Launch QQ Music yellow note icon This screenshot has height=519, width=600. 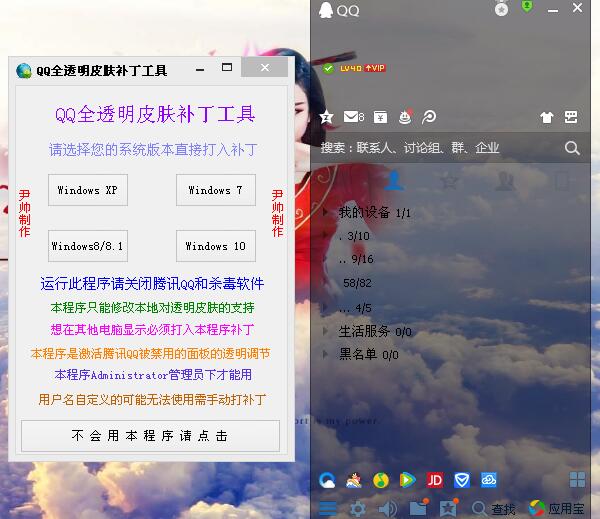coord(381,480)
